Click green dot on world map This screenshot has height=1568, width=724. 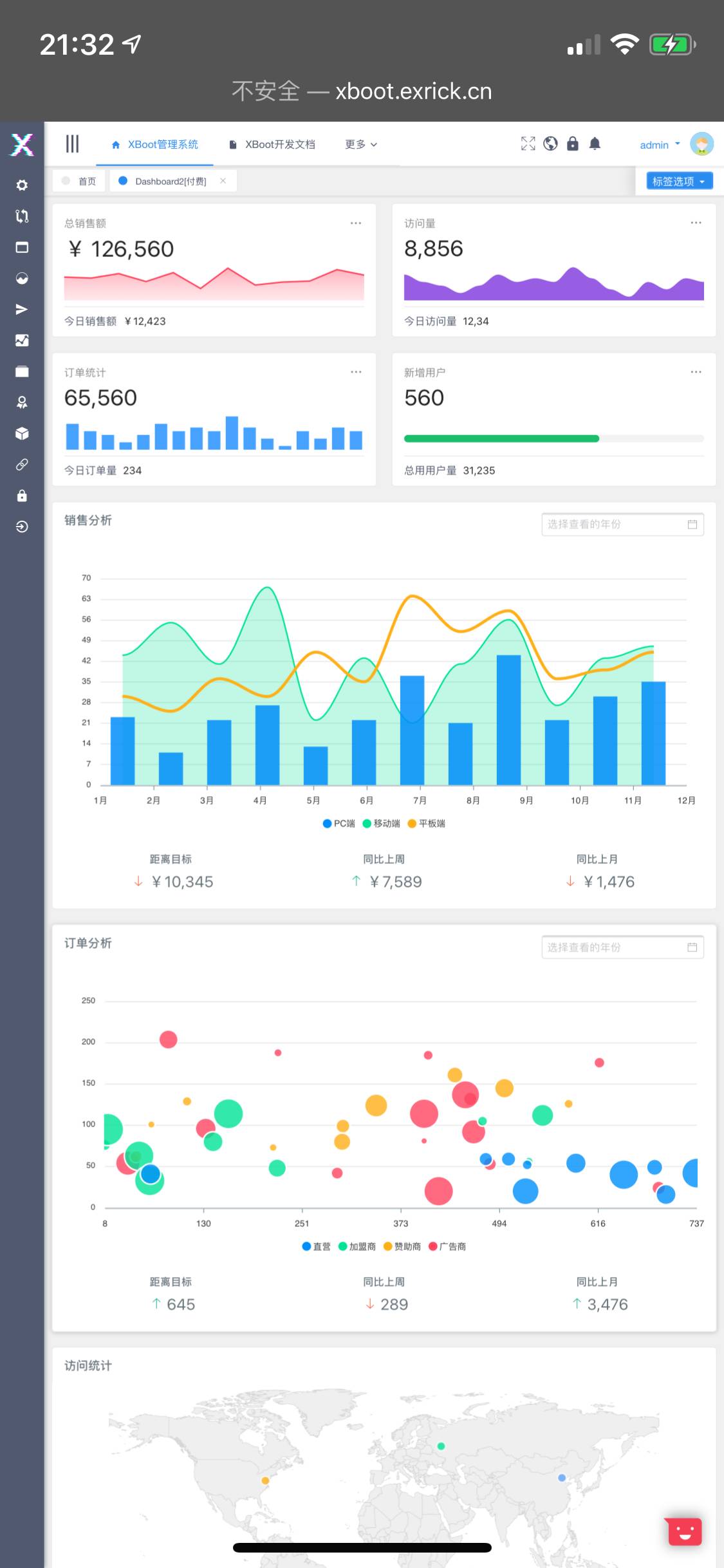(441, 1446)
